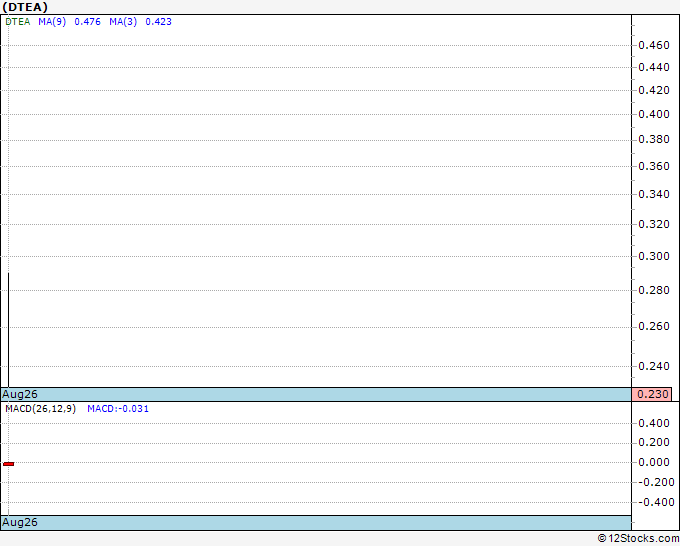Image resolution: width=680 pixels, height=546 pixels.
Task: Click the Aug26 date label under price chart
Action: (x=20, y=394)
